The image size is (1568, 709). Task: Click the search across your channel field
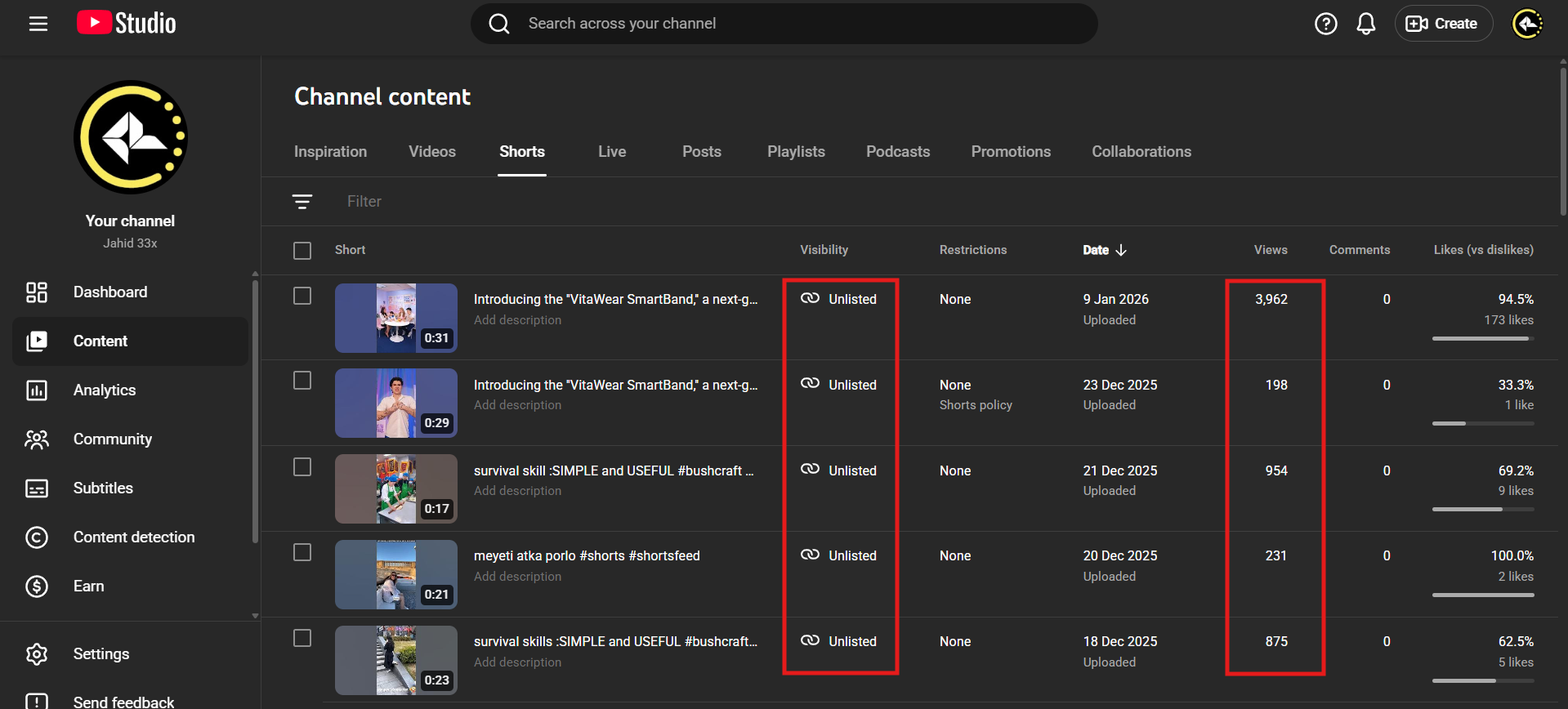coord(784,24)
